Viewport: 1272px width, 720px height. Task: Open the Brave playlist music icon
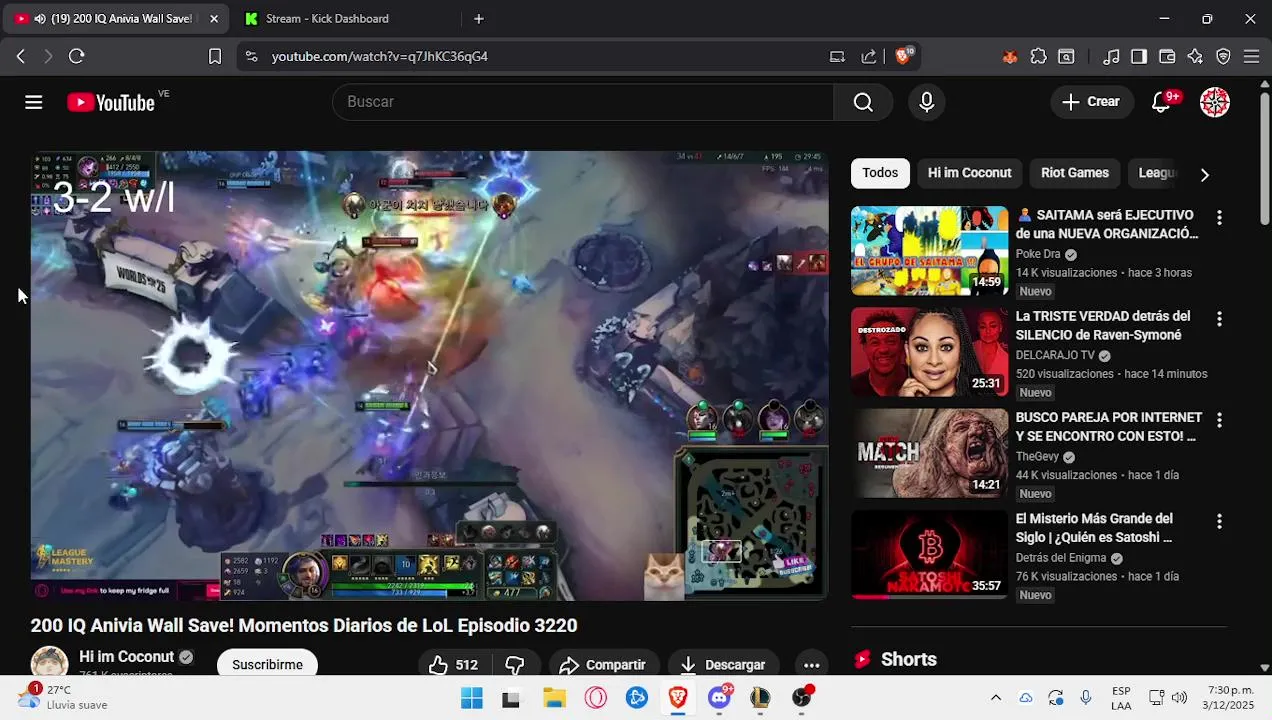coord(1111,57)
